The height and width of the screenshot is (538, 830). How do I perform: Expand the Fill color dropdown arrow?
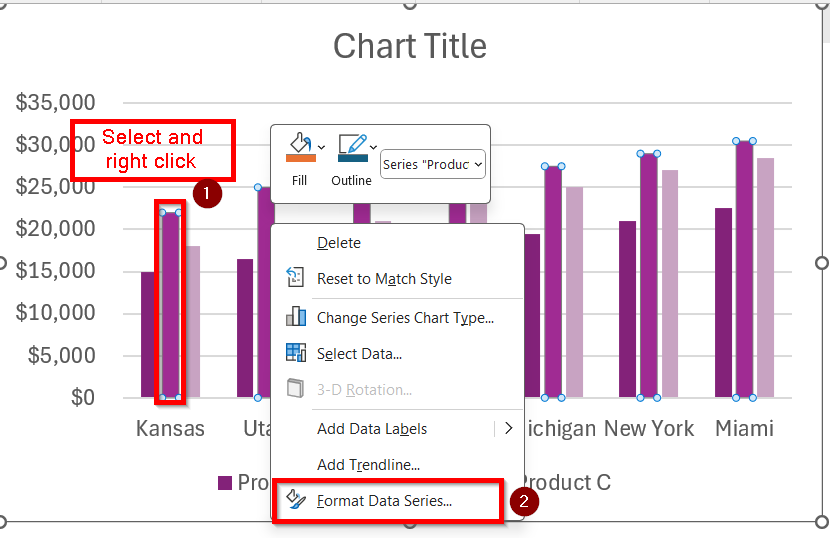point(322,147)
